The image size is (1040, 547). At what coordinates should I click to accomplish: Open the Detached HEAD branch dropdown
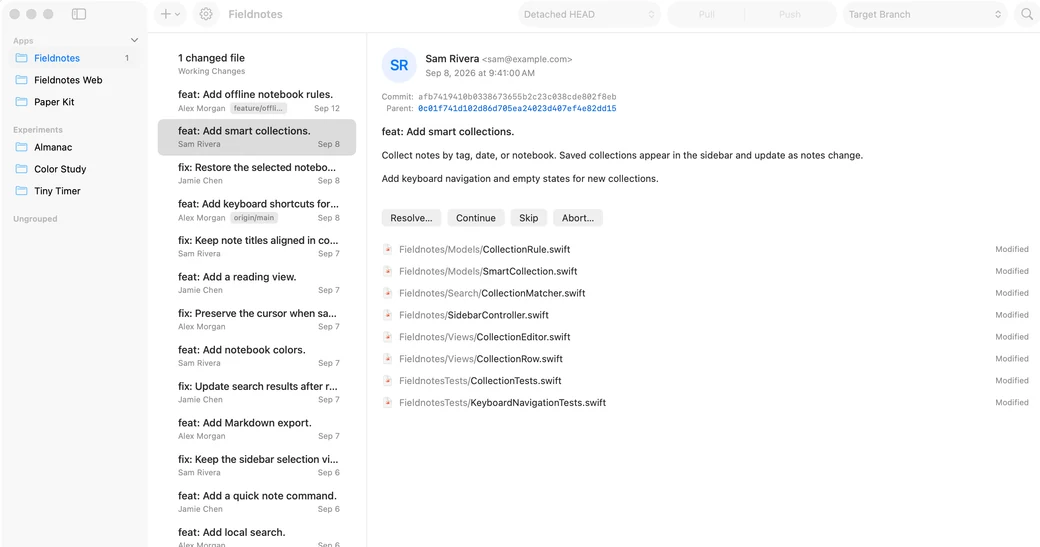[x=589, y=14]
